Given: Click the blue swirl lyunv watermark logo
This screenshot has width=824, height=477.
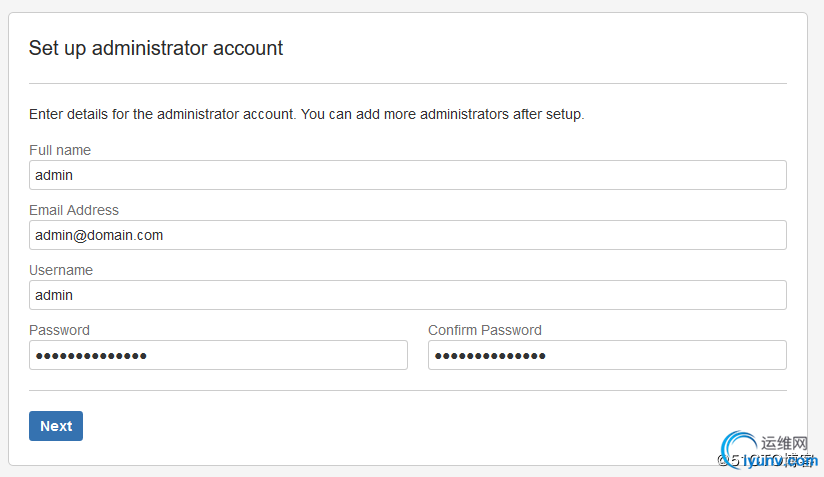Looking at the screenshot, I should [x=738, y=447].
